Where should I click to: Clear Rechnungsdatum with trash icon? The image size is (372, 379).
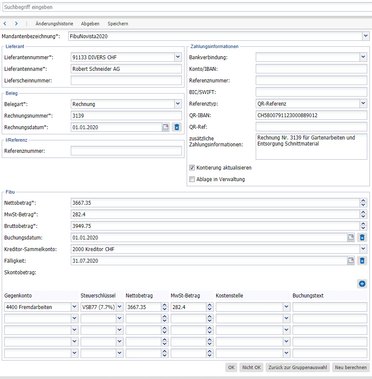177,127
